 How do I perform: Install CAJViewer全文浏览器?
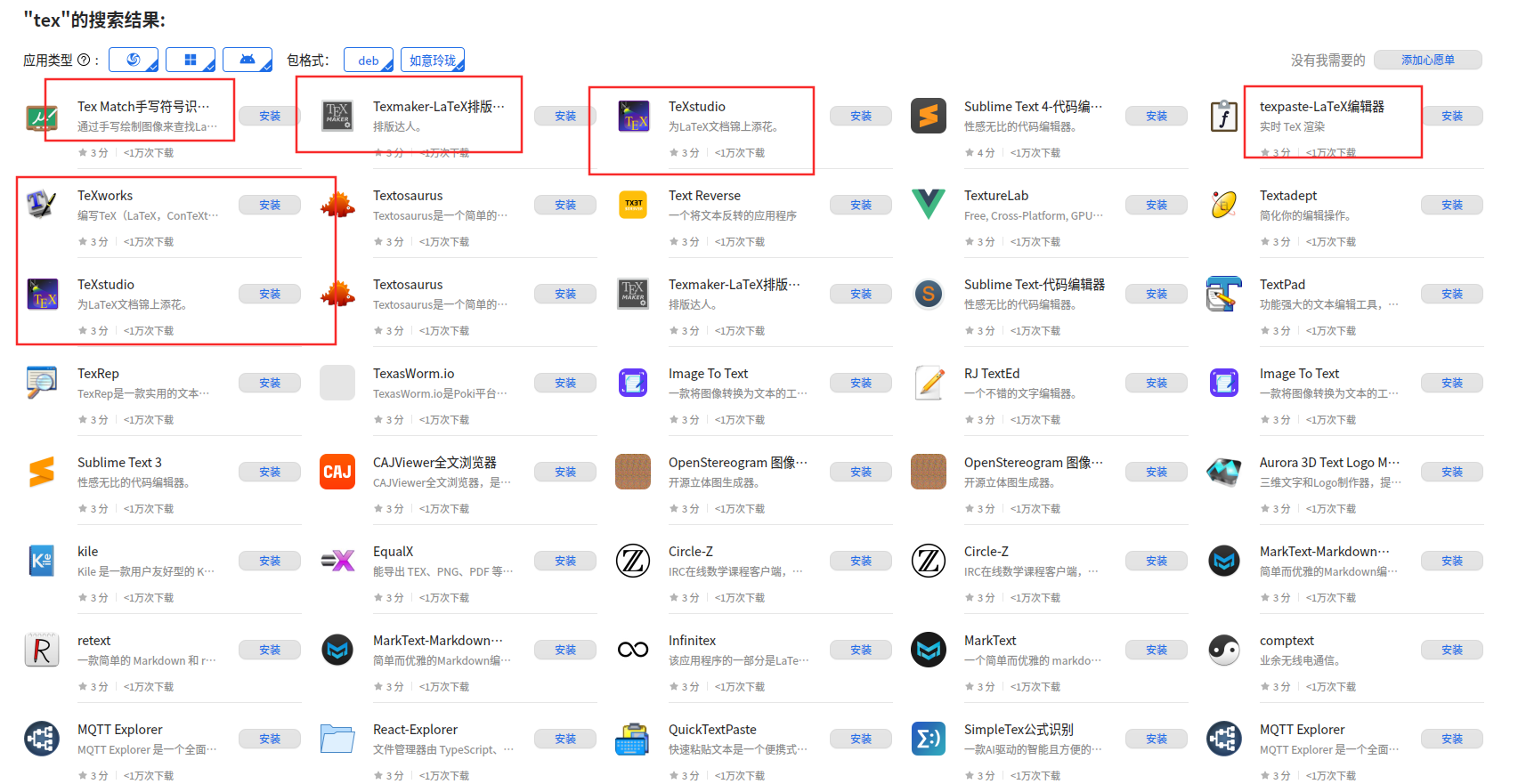coord(565,473)
